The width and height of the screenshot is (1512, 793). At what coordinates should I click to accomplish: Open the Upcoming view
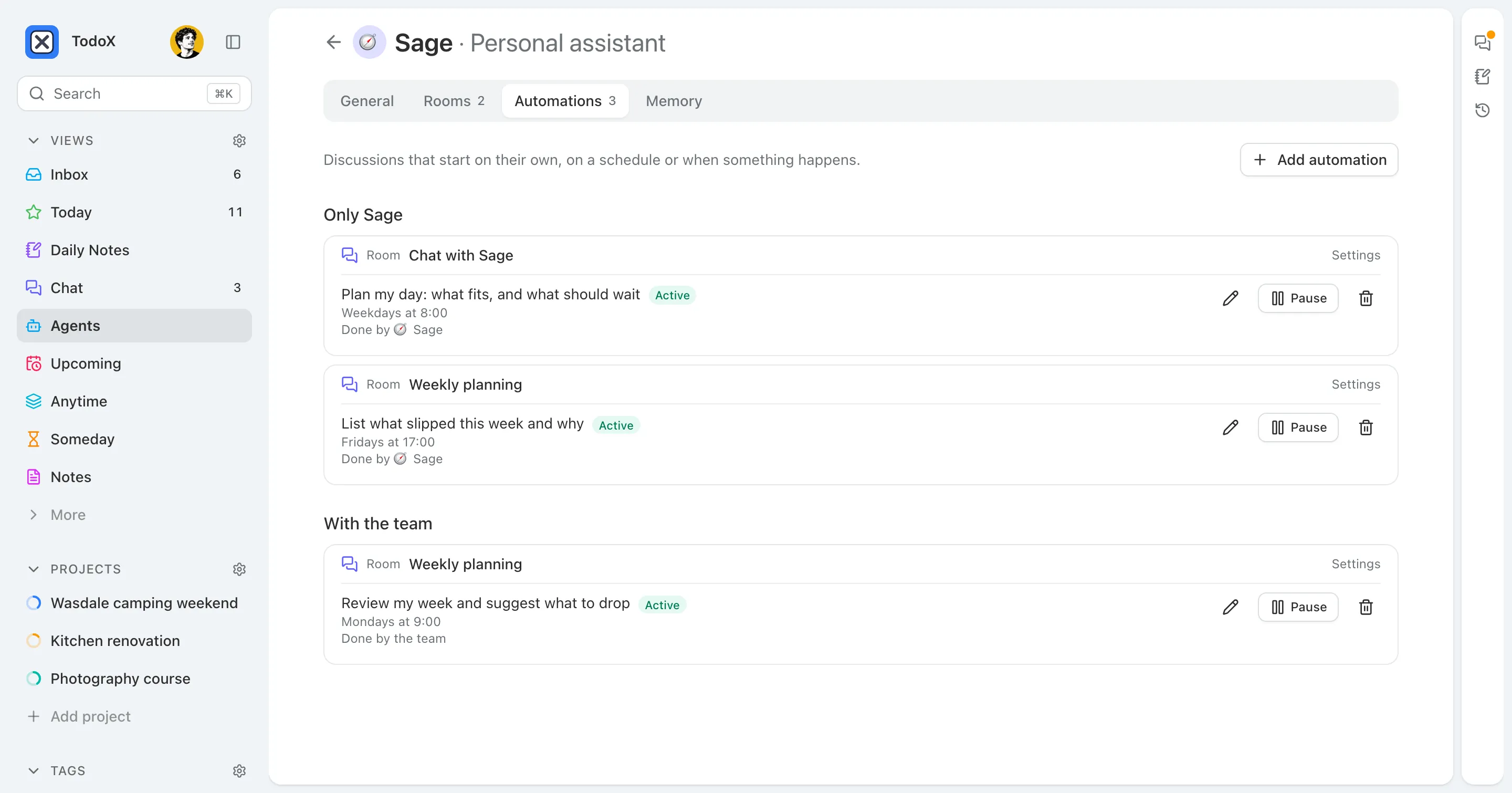click(134, 363)
